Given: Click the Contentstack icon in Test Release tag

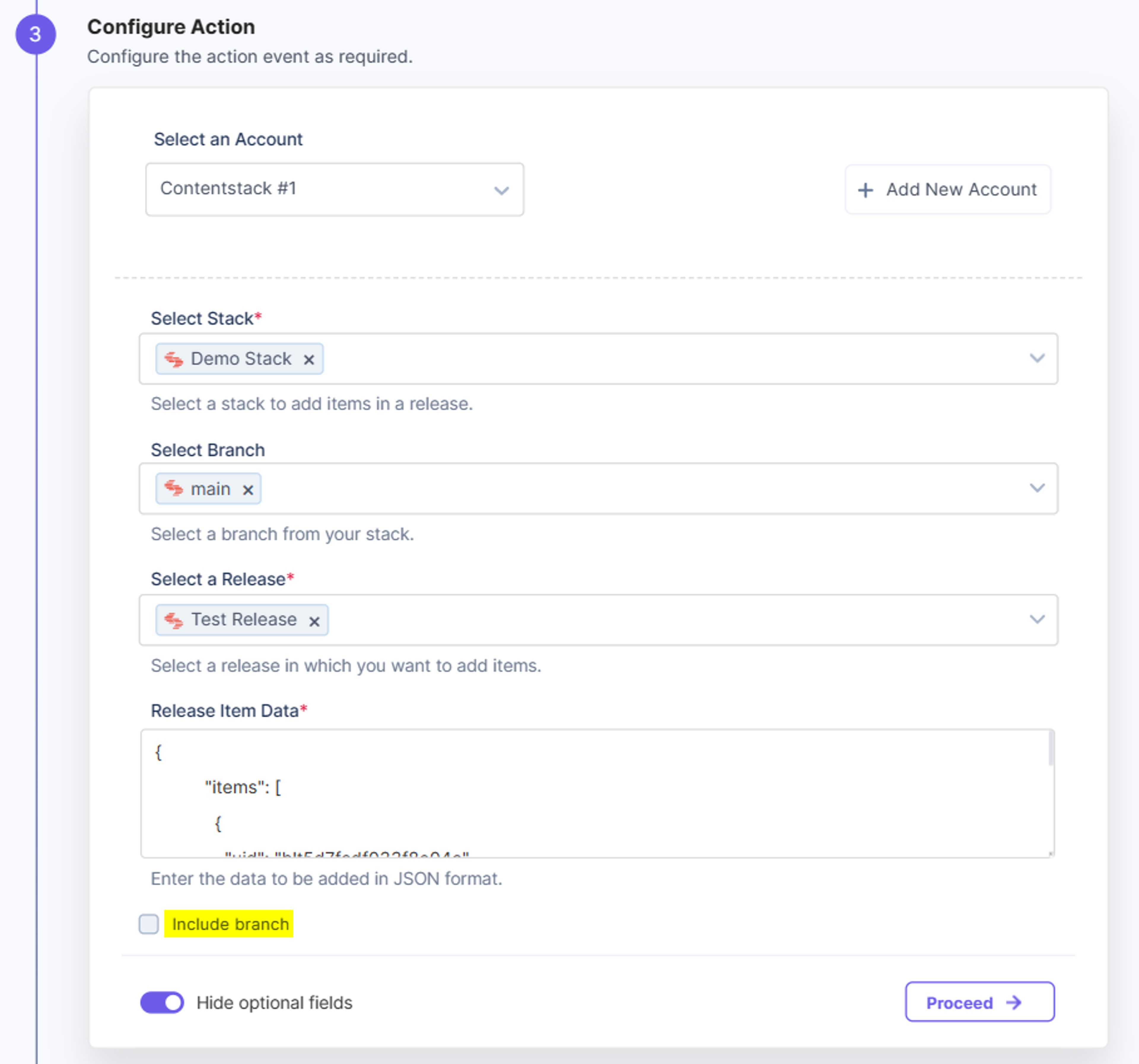Looking at the screenshot, I should pyautogui.click(x=174, y=620).
